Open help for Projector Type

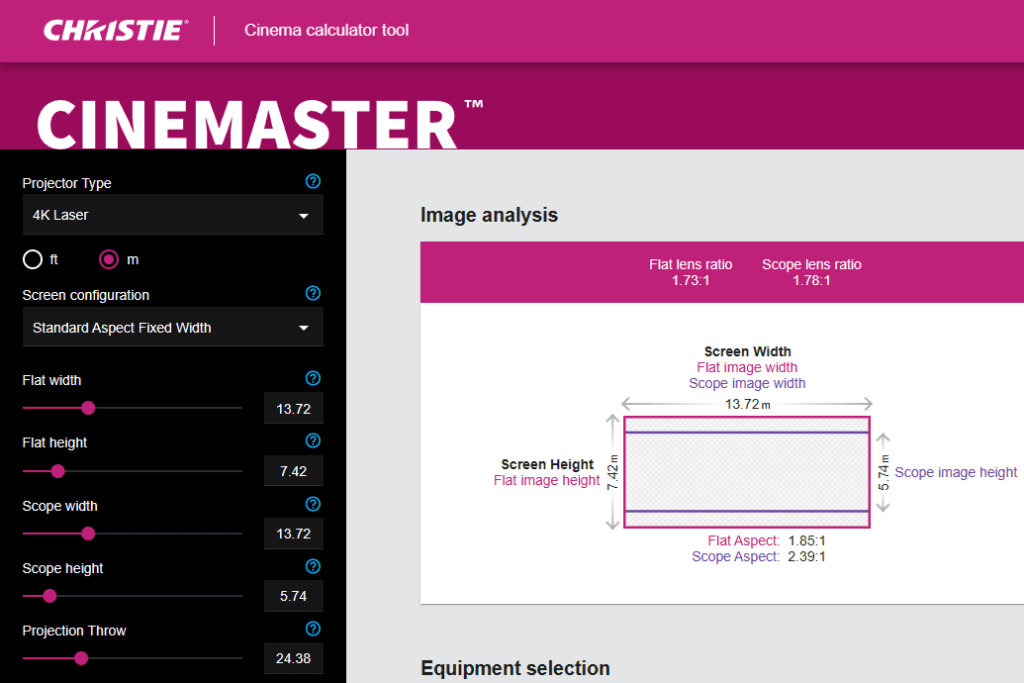(313, 182)
